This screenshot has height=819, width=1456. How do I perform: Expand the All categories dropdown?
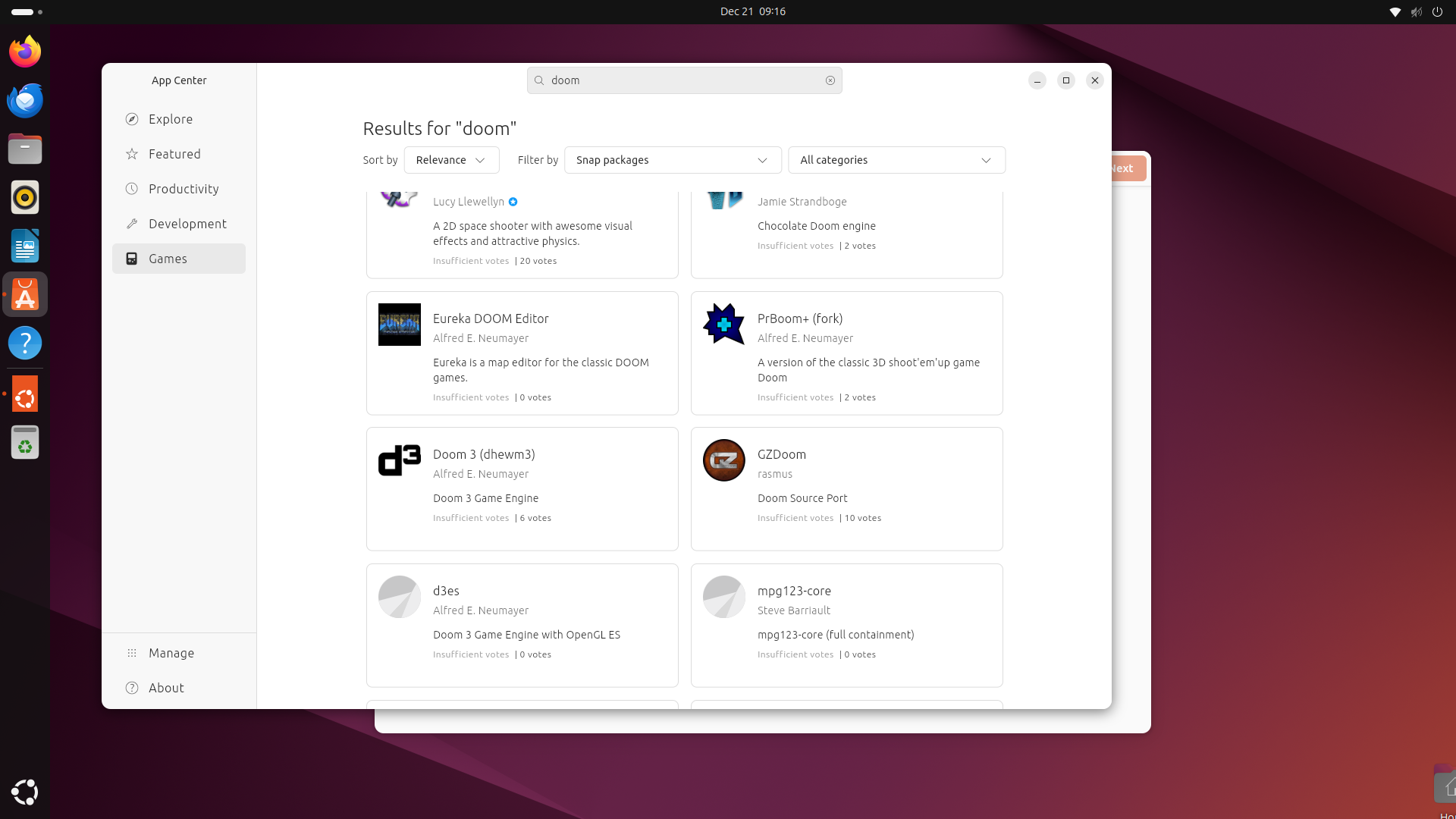[x=896, y=160]
